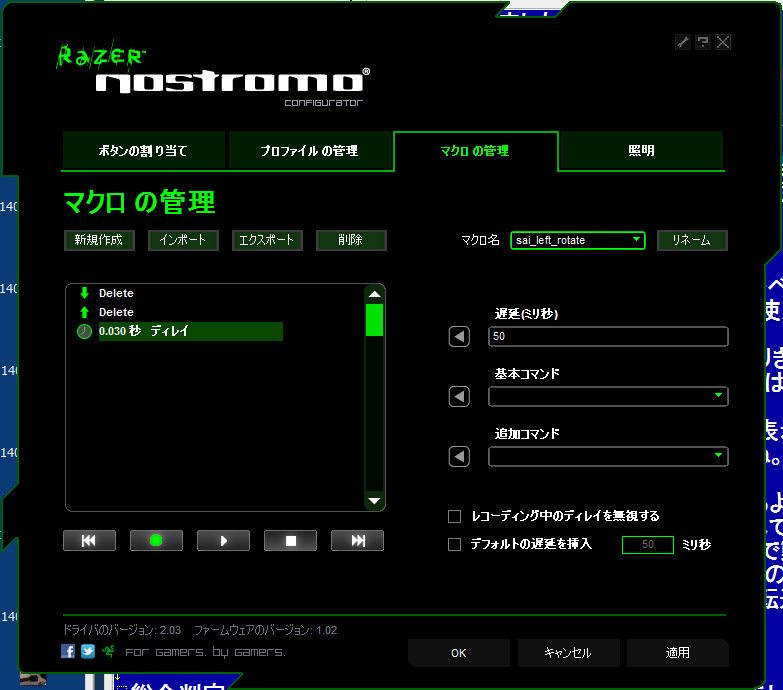Select the Delete key-down macro entry
Screen dimensions: 783x690
pos(116,293)
